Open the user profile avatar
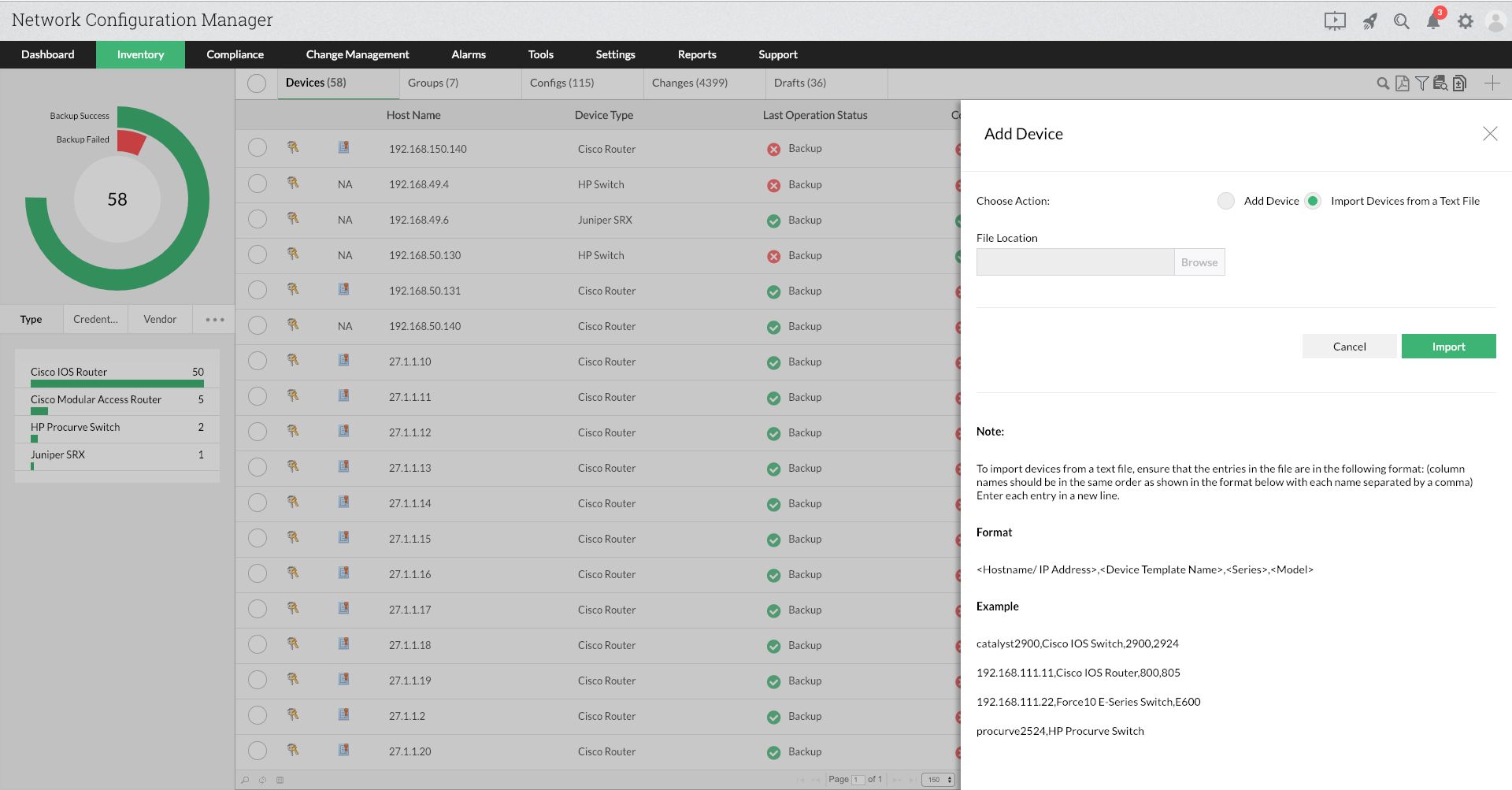The height and width of the screenshot is (790, 1512). point(1495,21)
